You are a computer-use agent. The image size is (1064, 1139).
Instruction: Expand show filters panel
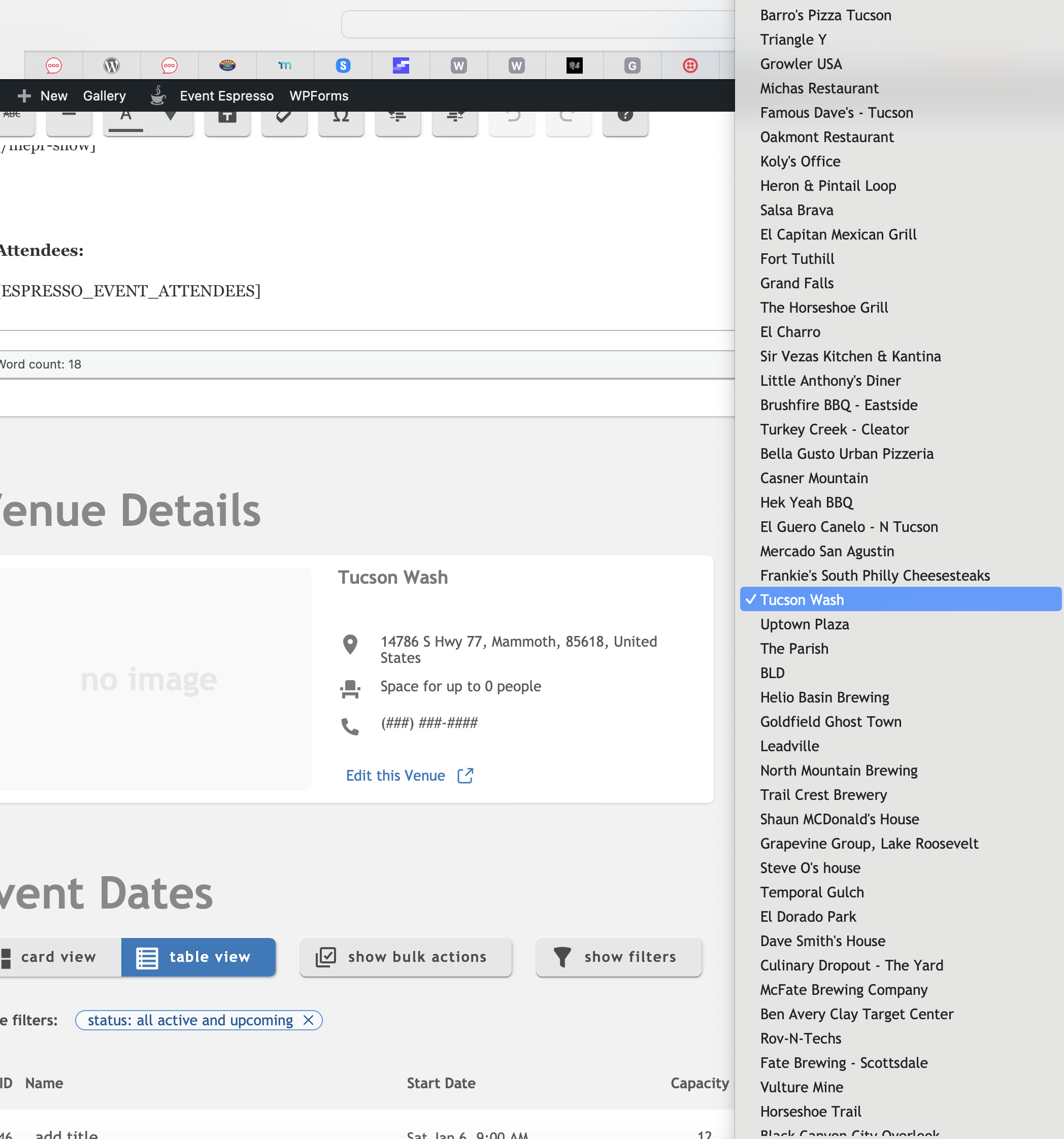click(x=618, y=957)
